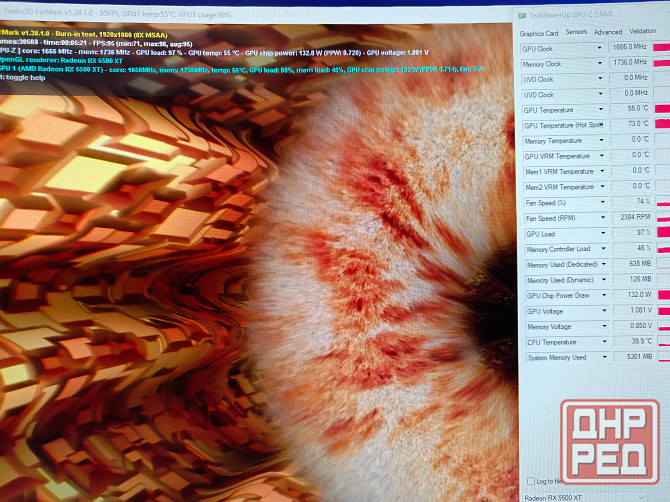Switch to the Graphics Card tab
Screen dimensions: 670x502
[539, 33]
